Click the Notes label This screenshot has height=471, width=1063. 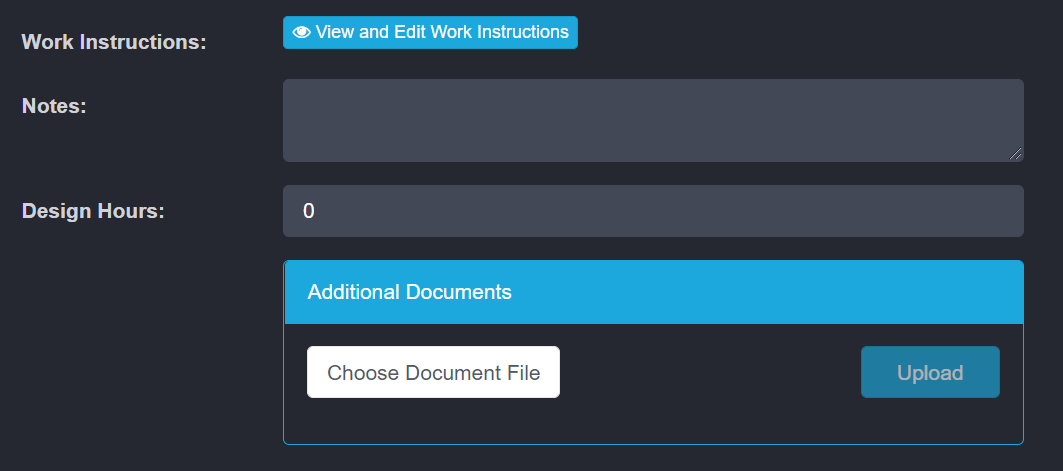point(54,105)
